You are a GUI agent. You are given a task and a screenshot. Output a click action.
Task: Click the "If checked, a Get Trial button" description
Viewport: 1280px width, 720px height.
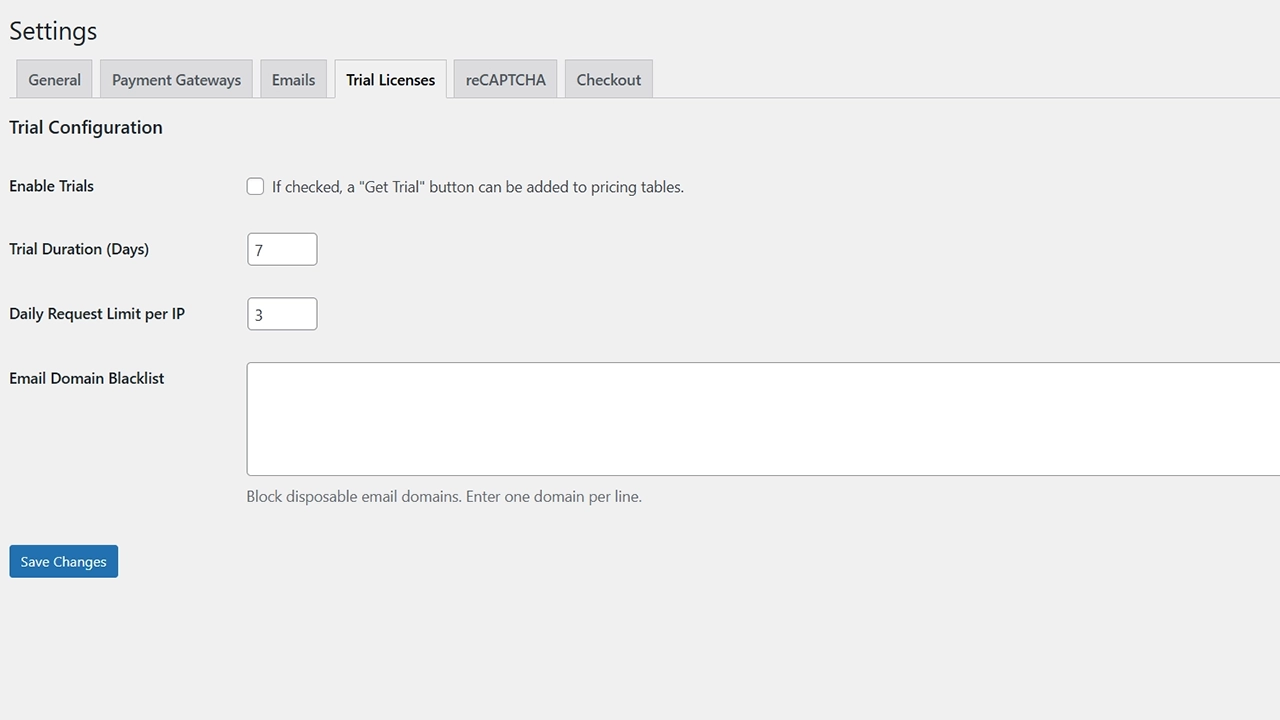pos(477,187)
